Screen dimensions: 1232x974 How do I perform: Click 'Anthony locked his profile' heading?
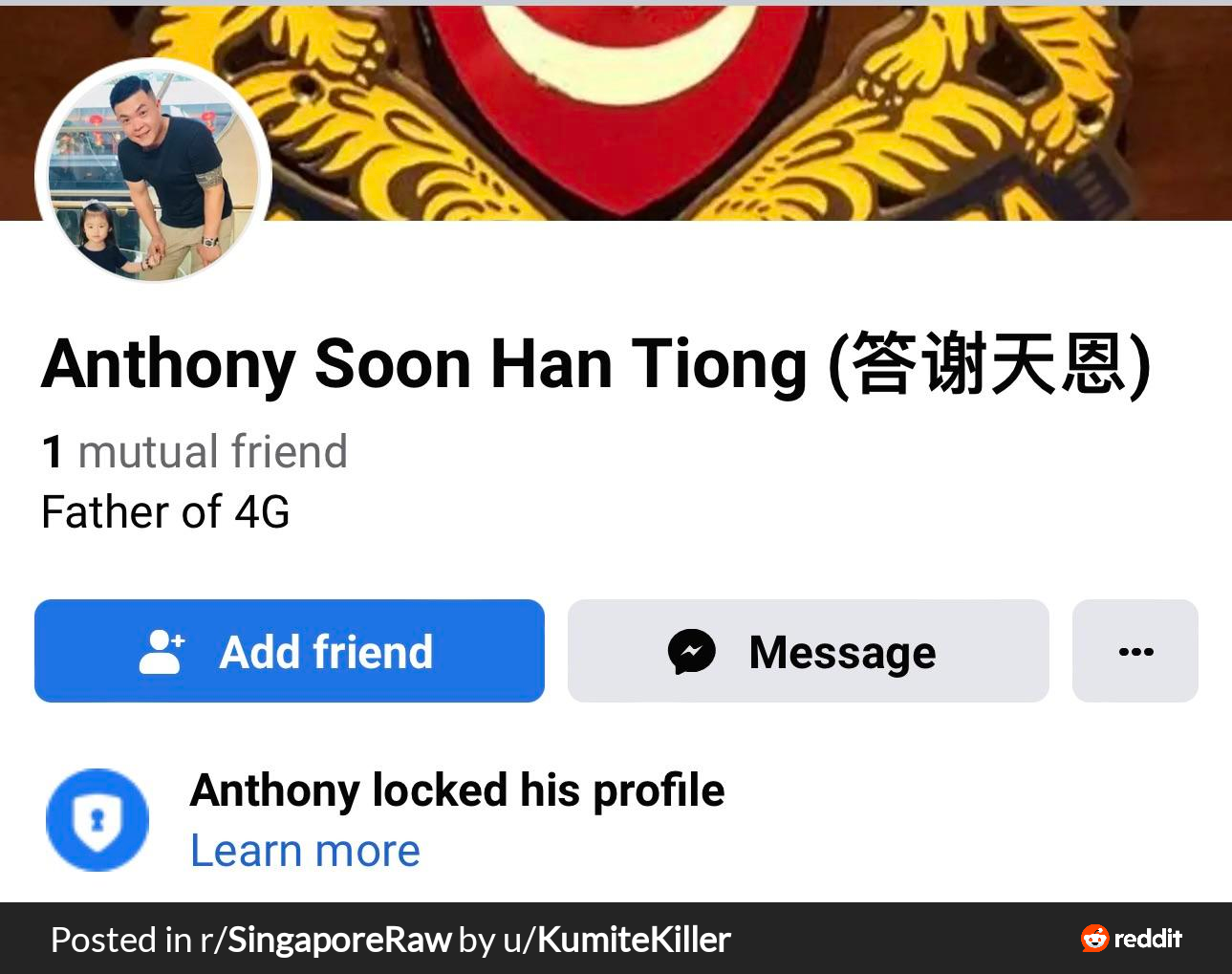458,791
